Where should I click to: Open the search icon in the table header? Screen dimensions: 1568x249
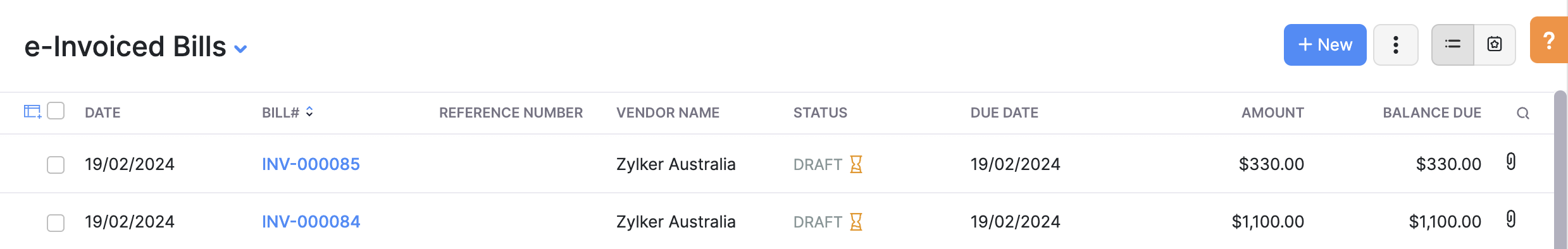[1523, 113]
